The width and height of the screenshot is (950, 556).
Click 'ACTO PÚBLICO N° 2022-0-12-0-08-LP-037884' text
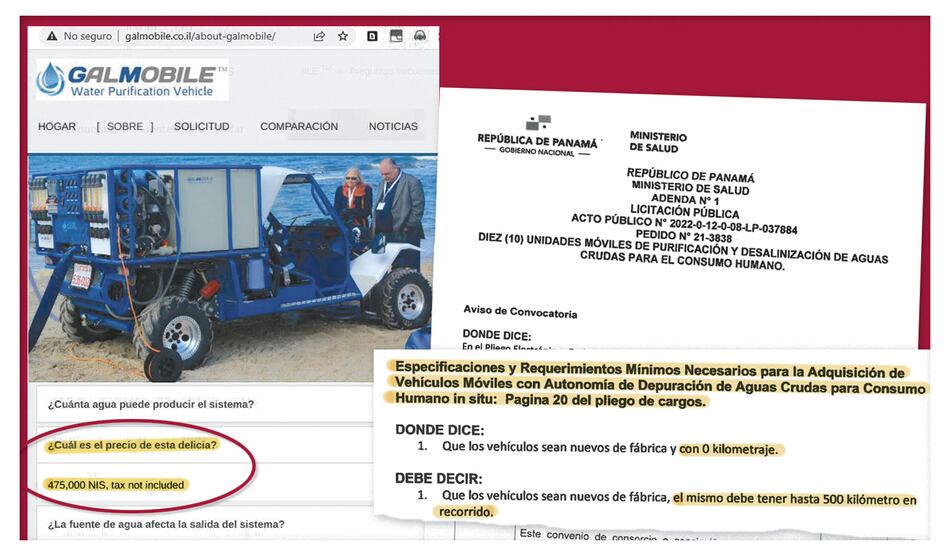684,223
